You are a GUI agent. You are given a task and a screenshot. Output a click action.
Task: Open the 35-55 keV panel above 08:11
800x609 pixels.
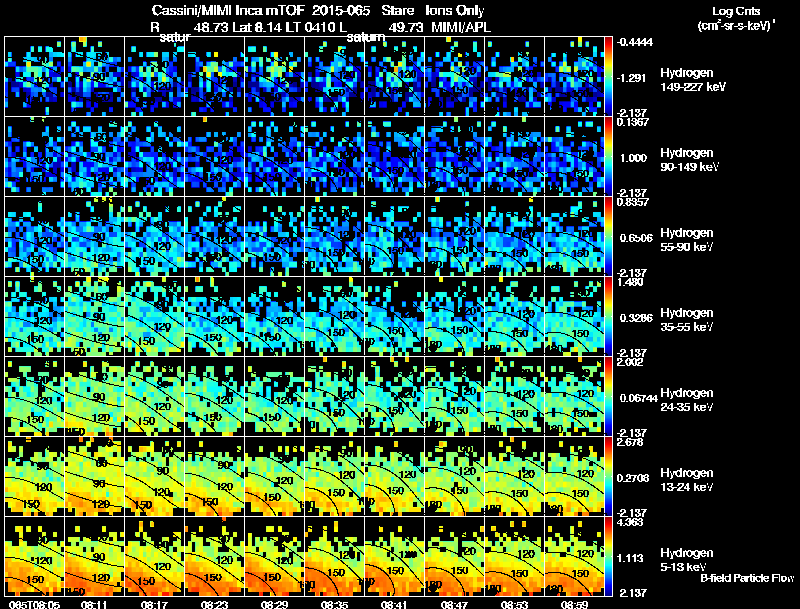94,316
